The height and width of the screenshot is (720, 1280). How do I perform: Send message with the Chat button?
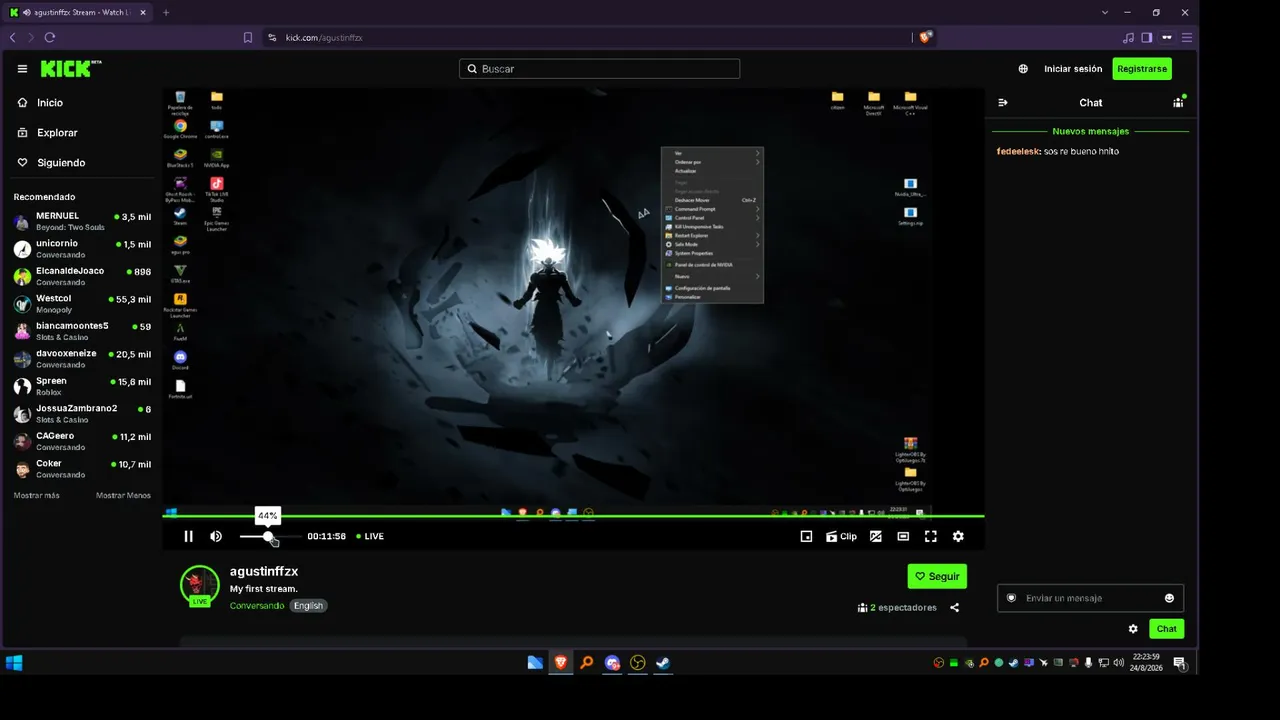[1167, 629]
